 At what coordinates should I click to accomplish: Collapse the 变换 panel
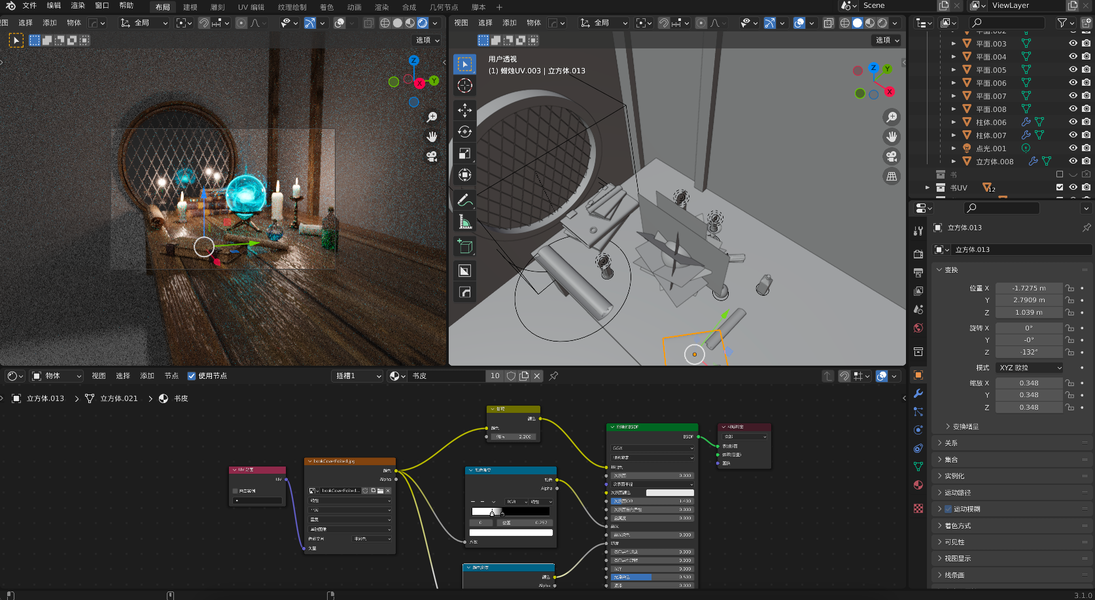point(1013,270)
